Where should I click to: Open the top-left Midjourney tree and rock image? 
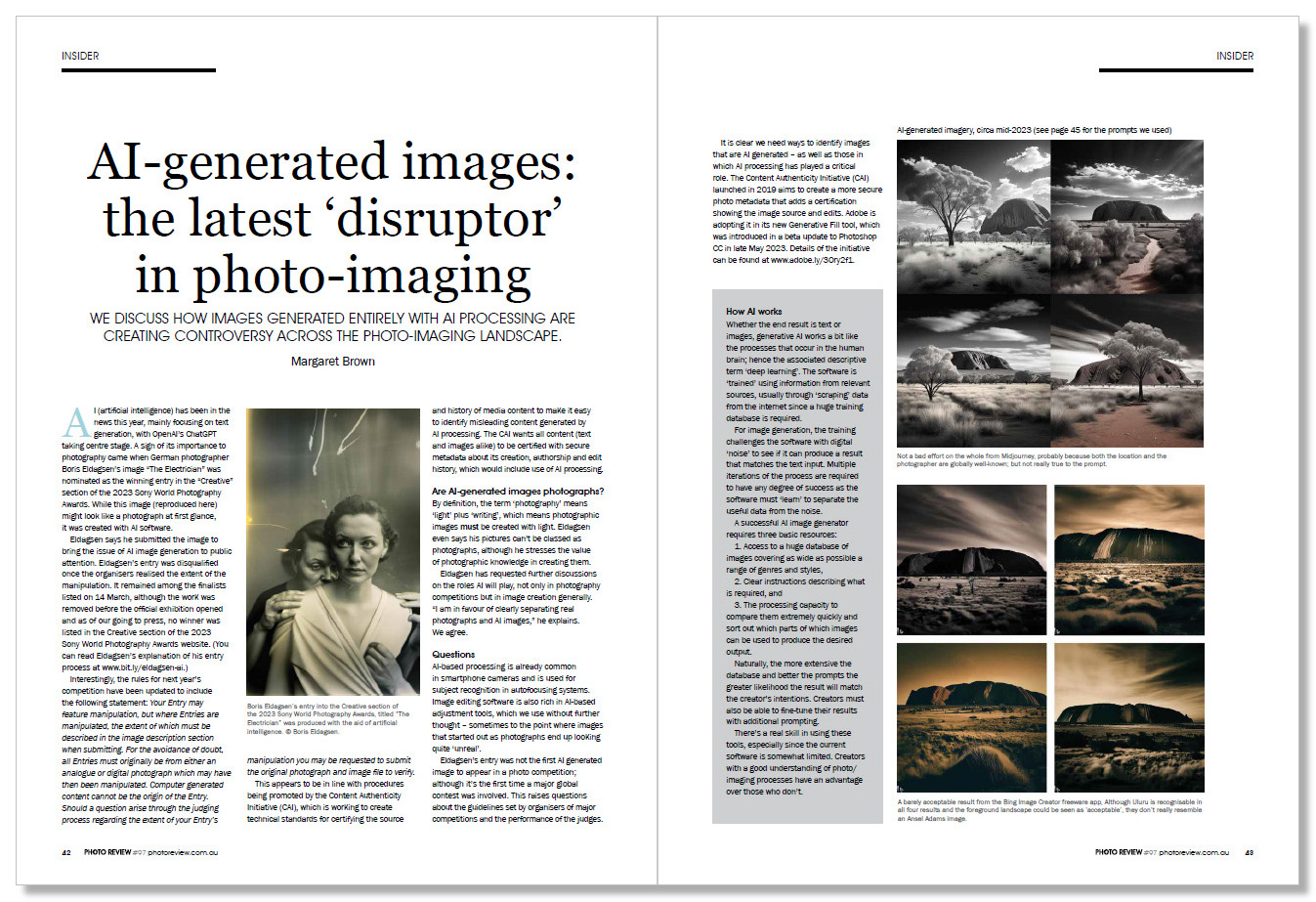[973, 216]
